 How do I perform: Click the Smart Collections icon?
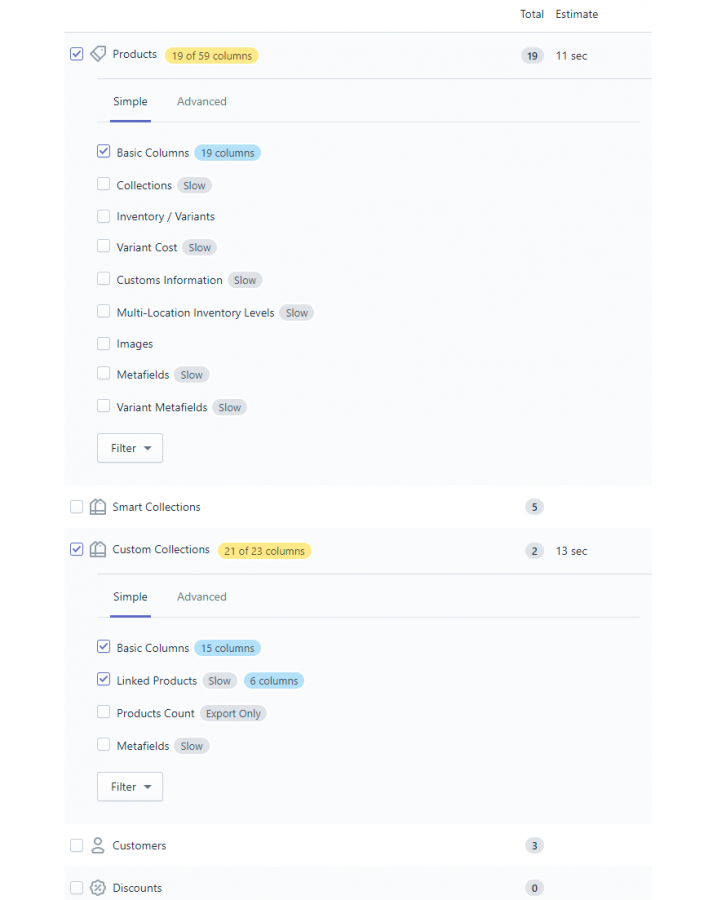click(98, 507)
